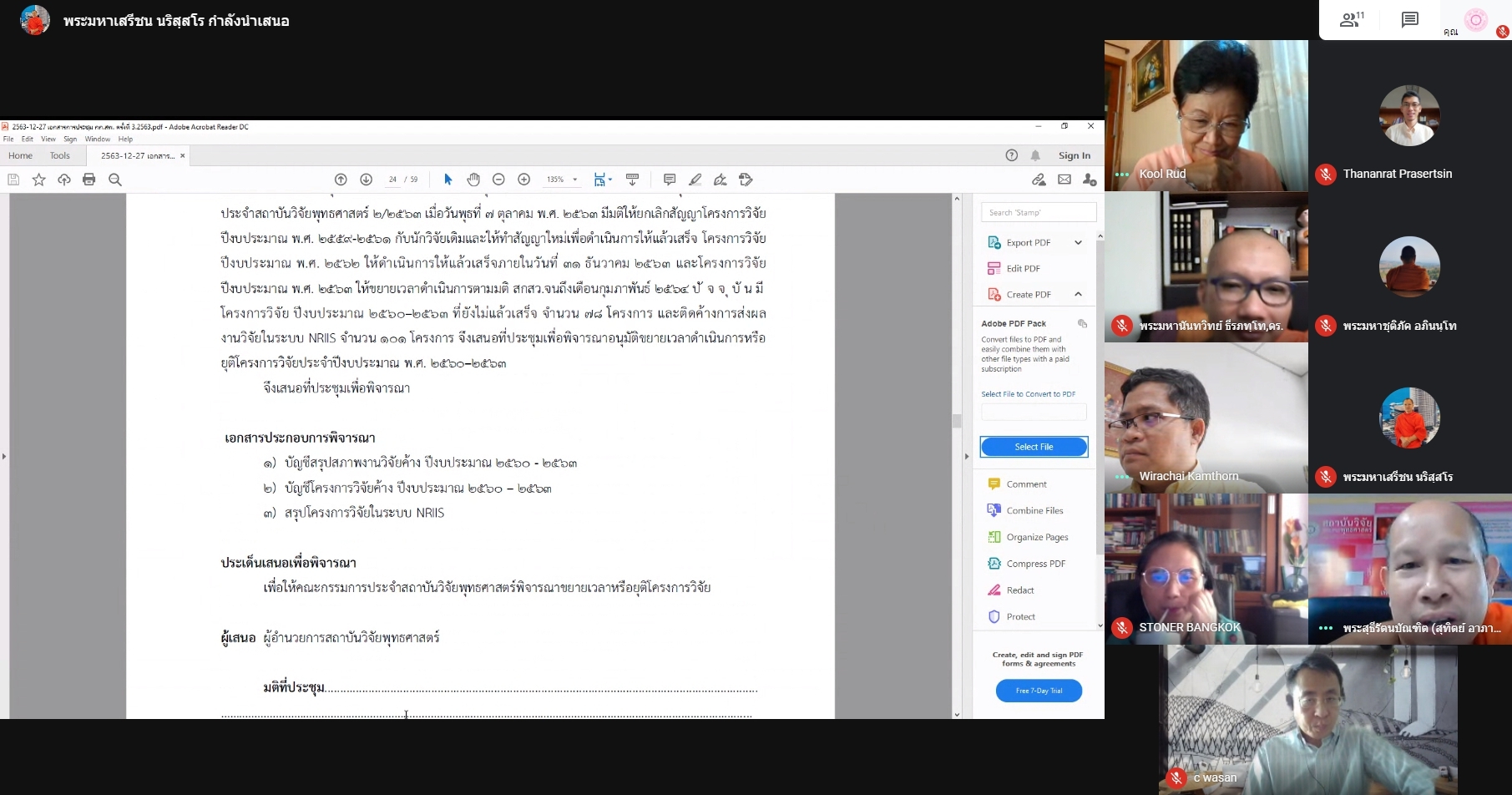Open the Compress PDF tool

click(x=1035, y=564)
